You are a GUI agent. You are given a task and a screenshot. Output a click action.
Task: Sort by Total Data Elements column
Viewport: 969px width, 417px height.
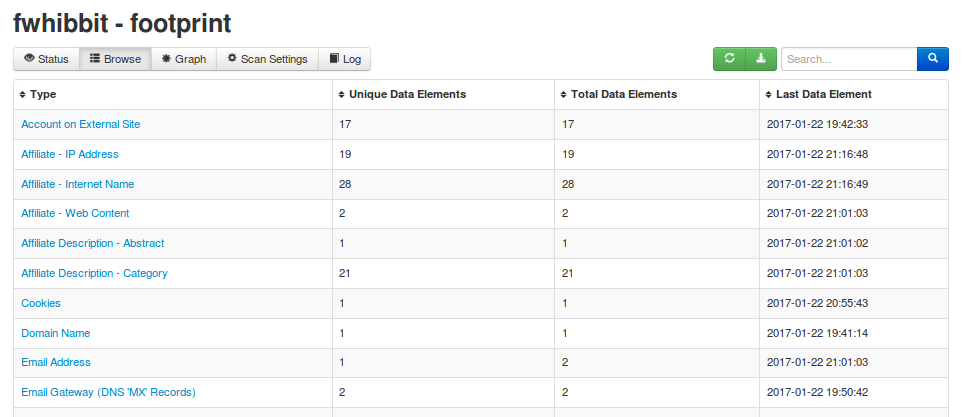564,95
